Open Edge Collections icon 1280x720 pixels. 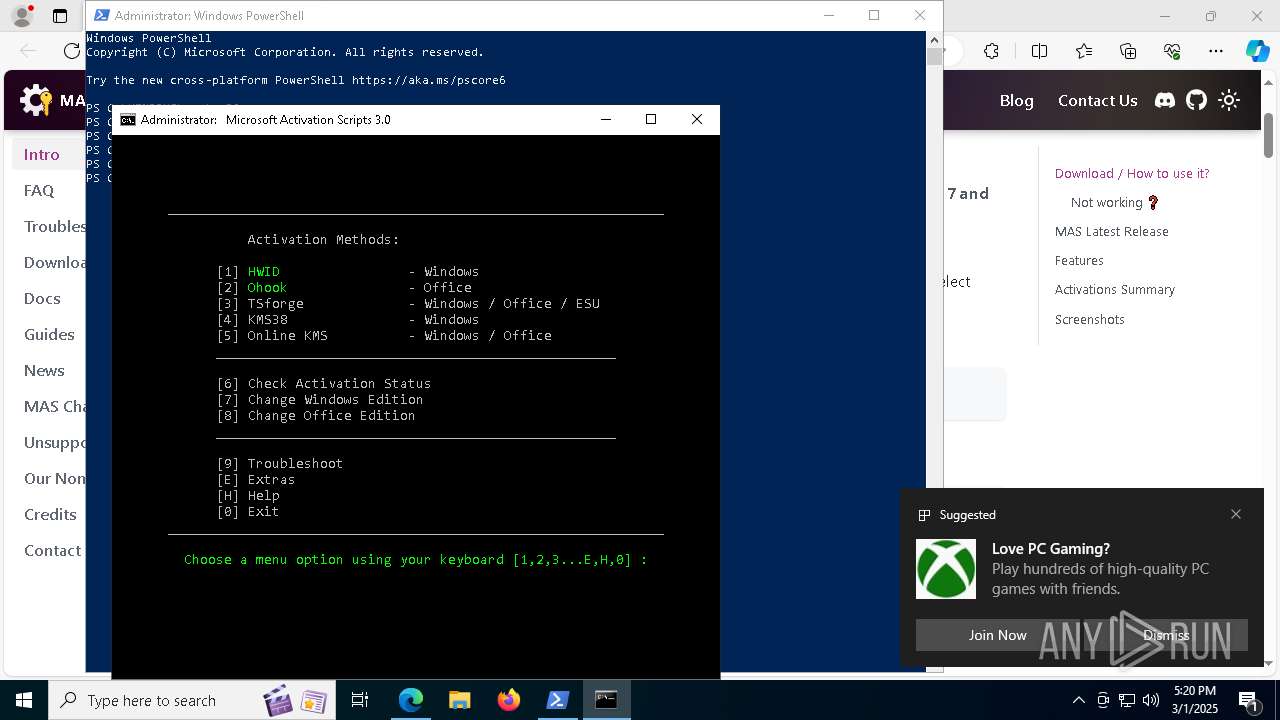(1128, 51)
